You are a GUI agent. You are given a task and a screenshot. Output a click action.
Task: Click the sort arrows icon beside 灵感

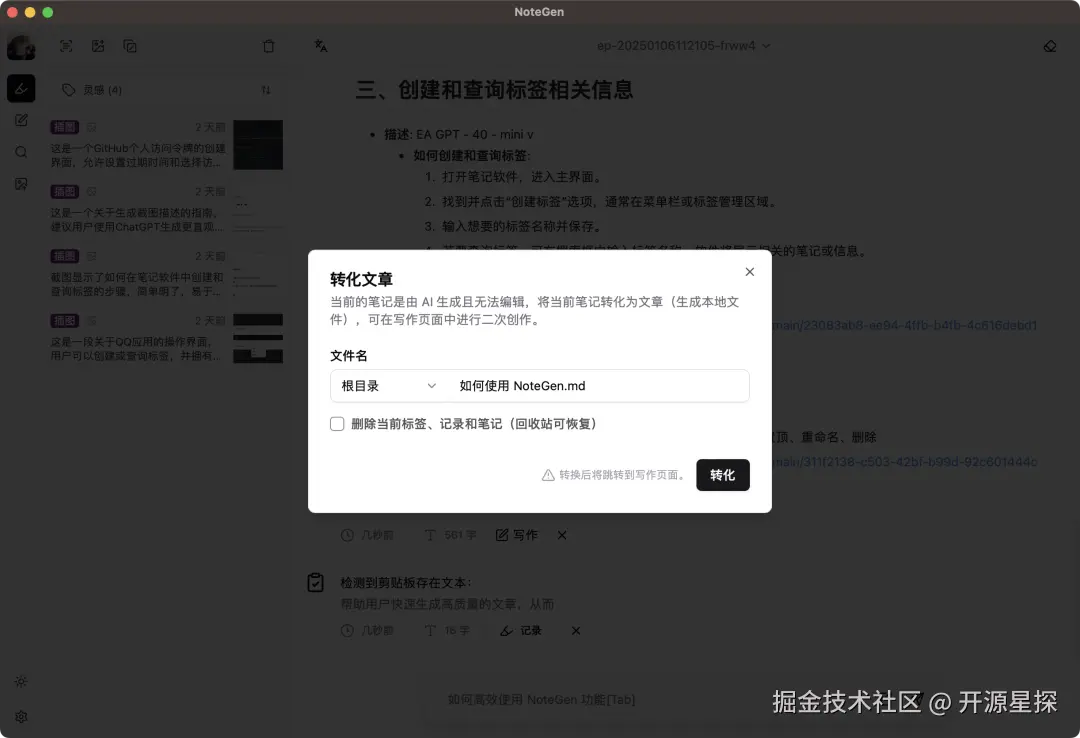point(266,90)
